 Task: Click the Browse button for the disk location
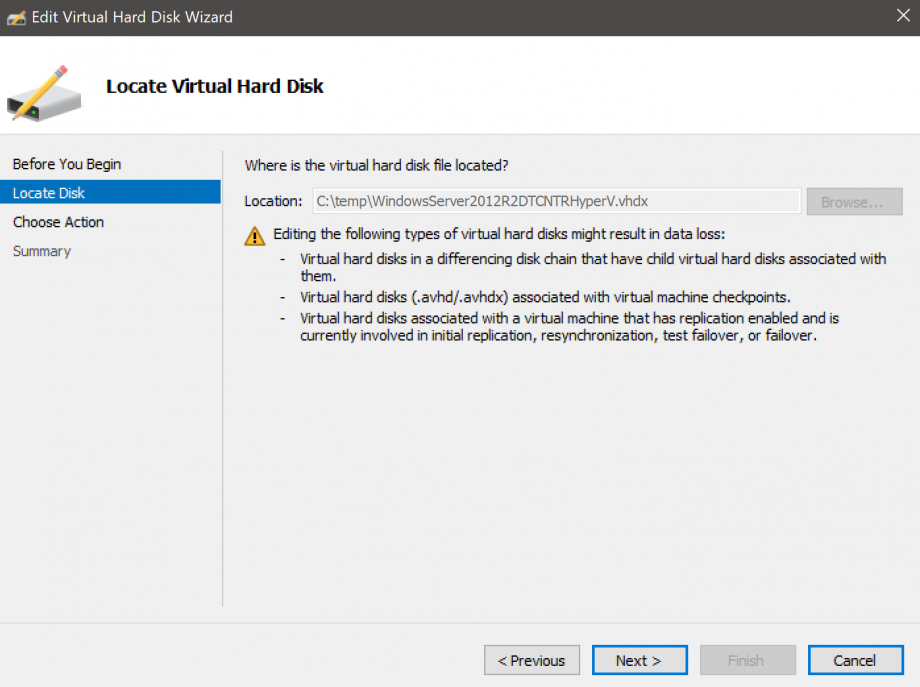click(854, 201)
